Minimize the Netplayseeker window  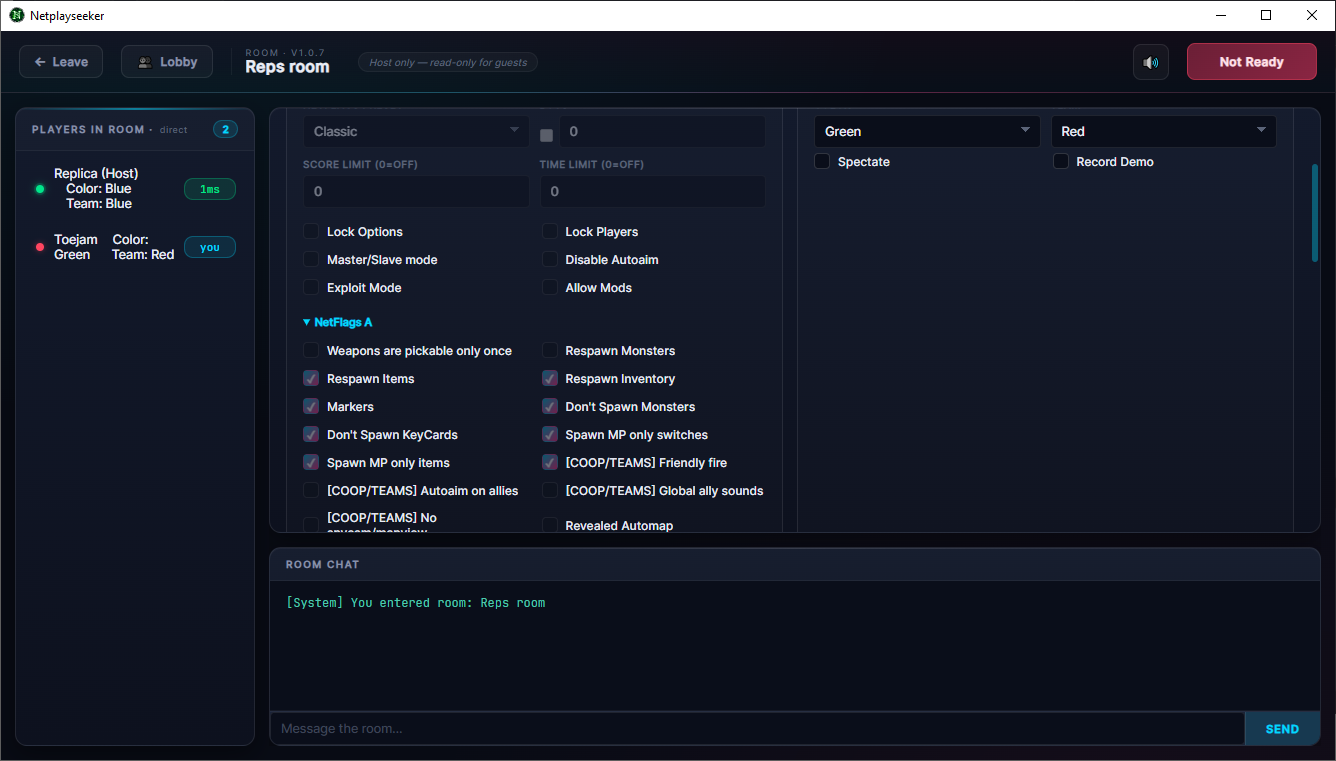pos(1221,15)
